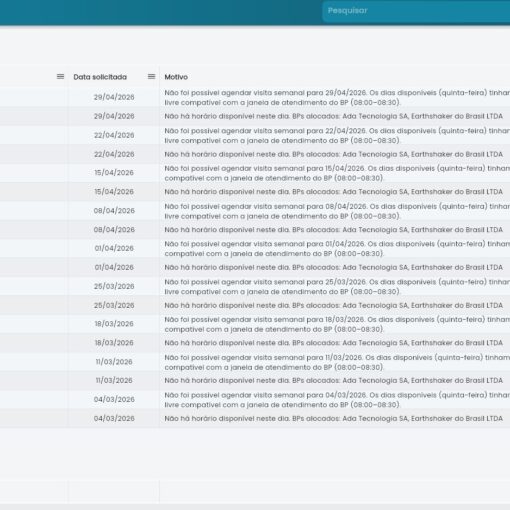Select date 11/03/2026 in the 'Não foi possível' row

coord(114,362)
